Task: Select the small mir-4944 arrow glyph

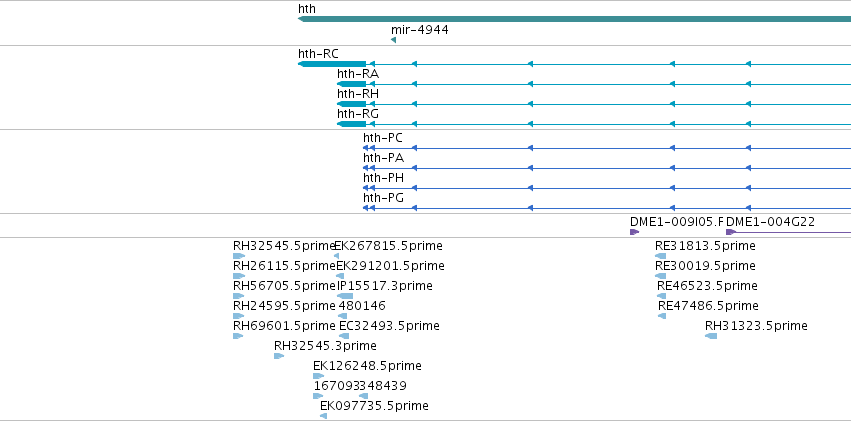Action: pyautogui.click(x=393, y=40)
